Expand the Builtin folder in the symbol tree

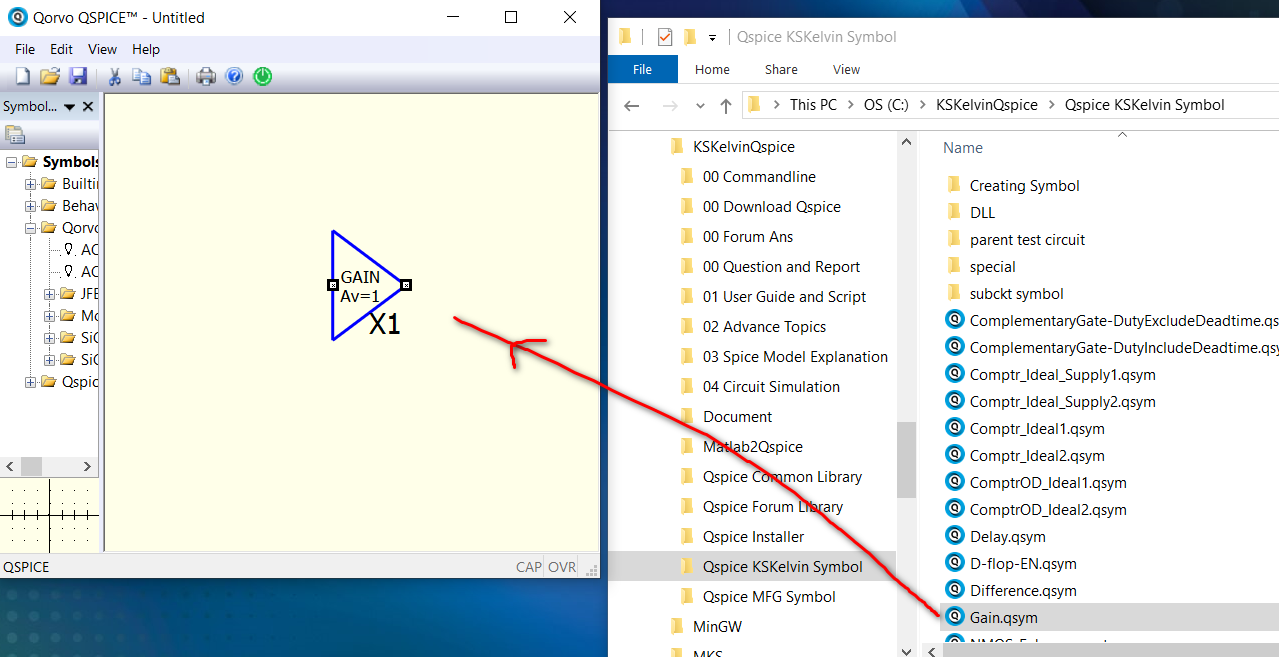click(x=28, y=183)
